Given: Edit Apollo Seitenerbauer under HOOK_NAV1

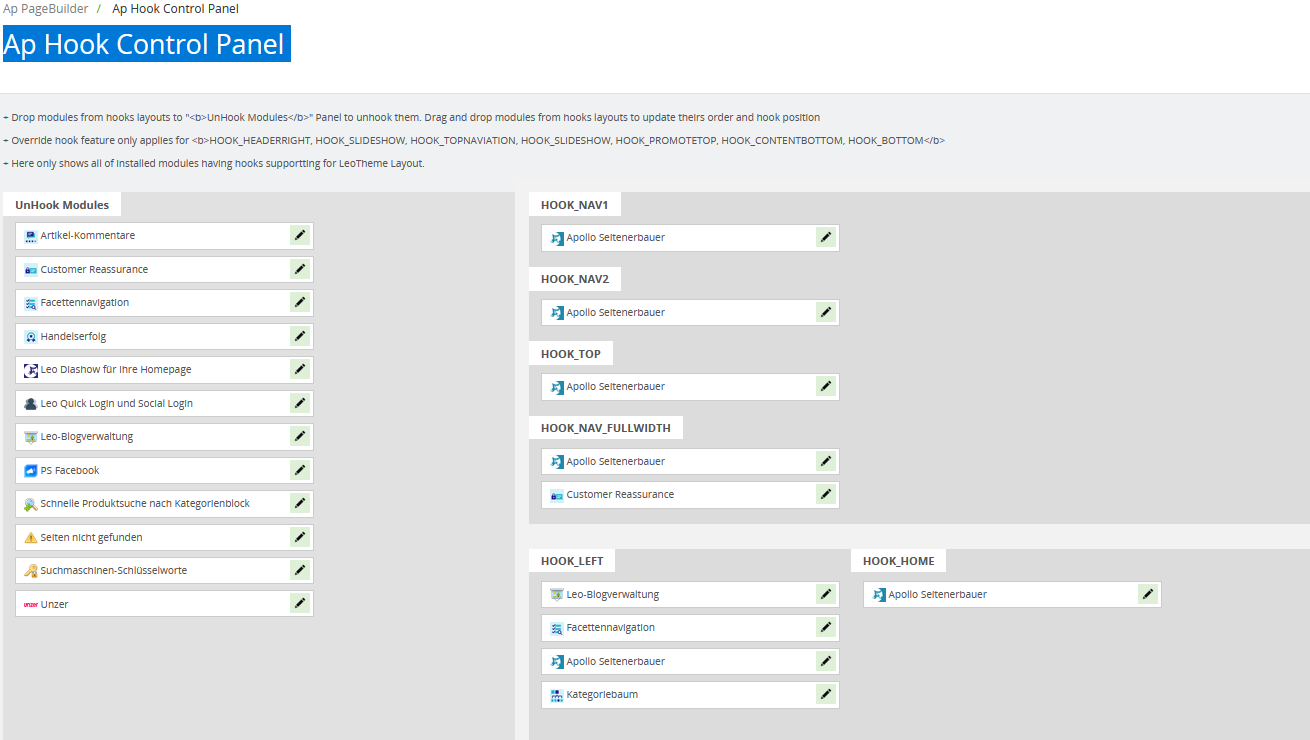Looking at the screenshot, I should point(825,237).
